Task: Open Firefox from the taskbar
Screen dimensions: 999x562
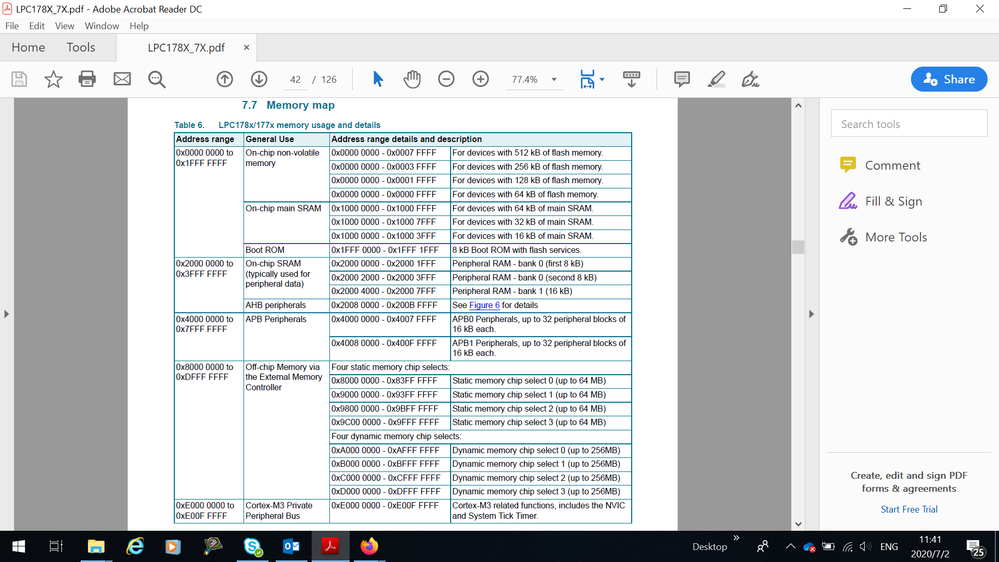Action: tap(369, 546)
